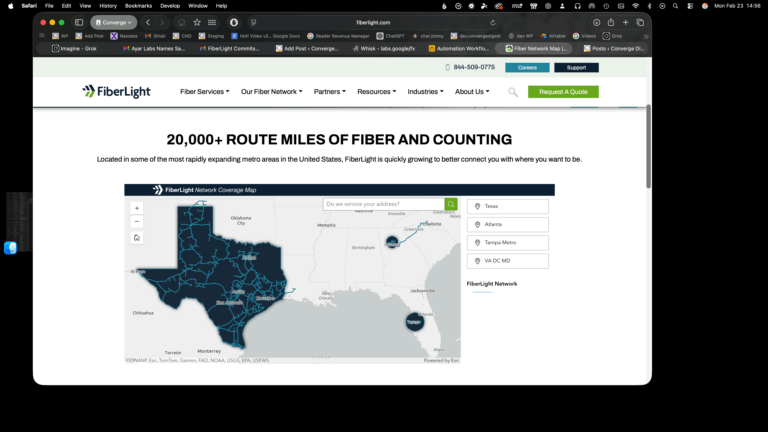The width and height of the screenshot is (768, 432).
Task: Click the Wi-Fi icon in menu bar
Action: pos(635,6)
